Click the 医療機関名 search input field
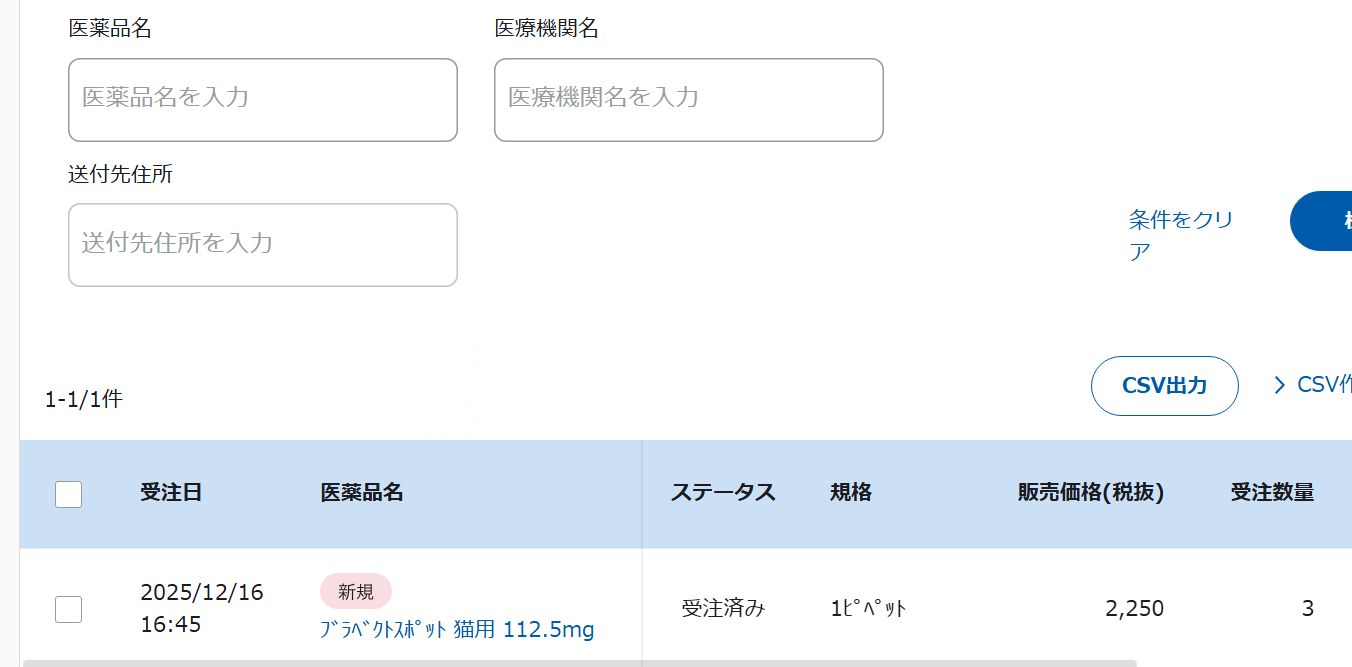Viewport: 1352px width, 667px height. (x=688, y=100)
